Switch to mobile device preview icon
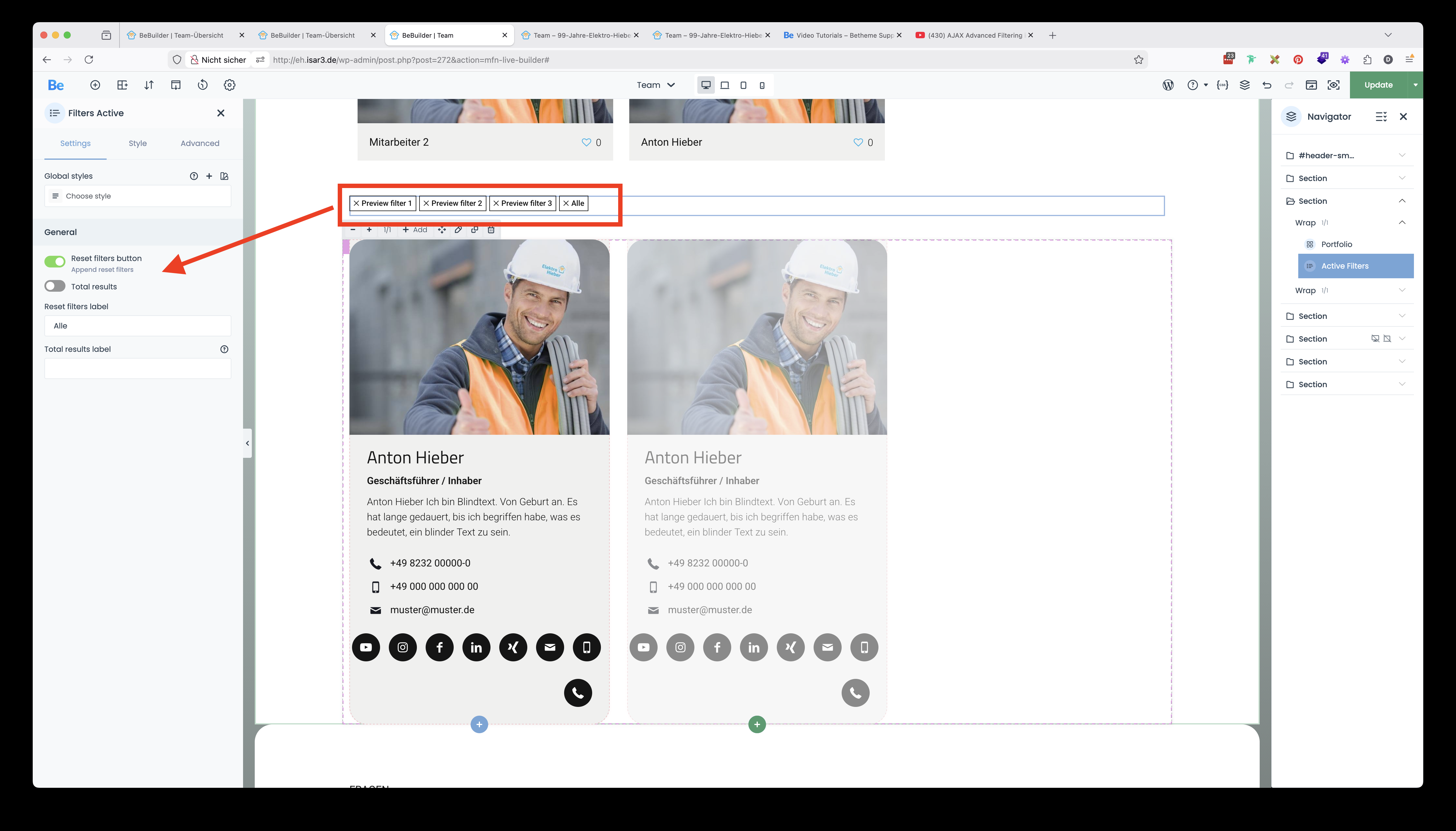Image resolution: width=1456 pixels, height=831 pixels. click(762, 85)
